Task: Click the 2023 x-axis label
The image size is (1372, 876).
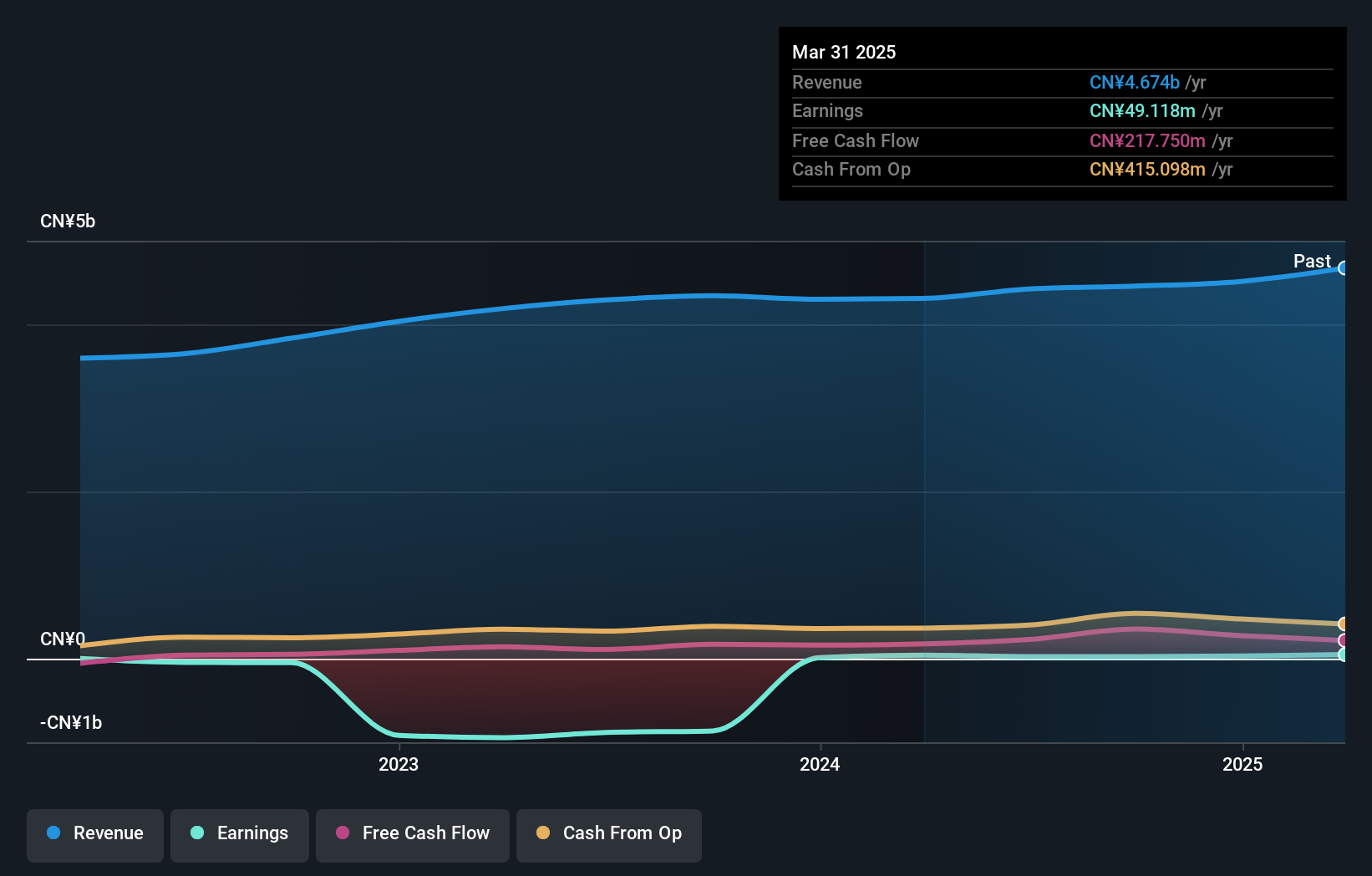Action: click(x=399, y=764)
